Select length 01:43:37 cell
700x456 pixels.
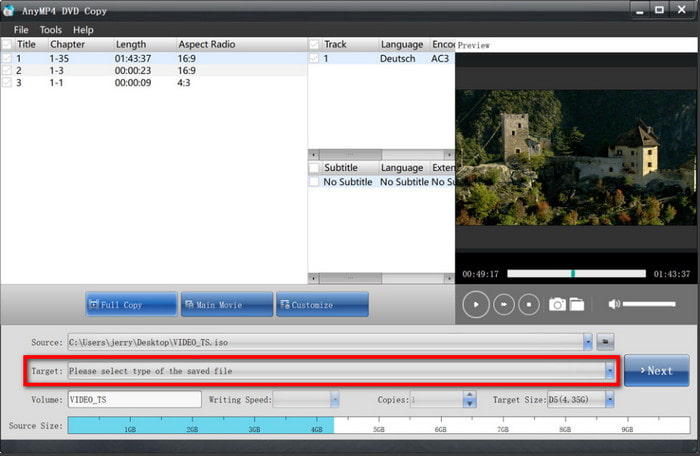click(x=133, y=59)
